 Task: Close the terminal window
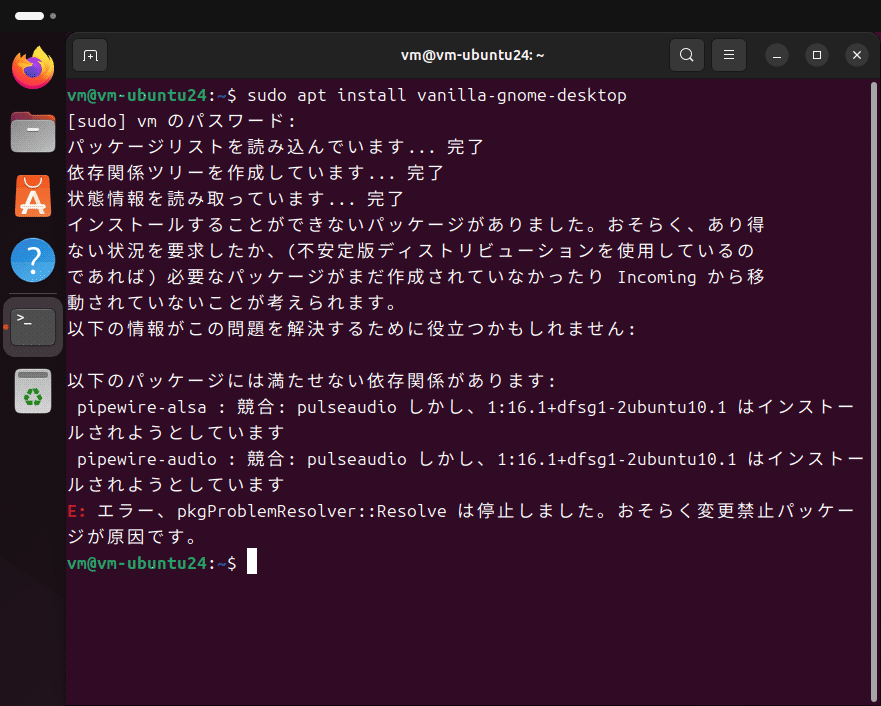857,55
